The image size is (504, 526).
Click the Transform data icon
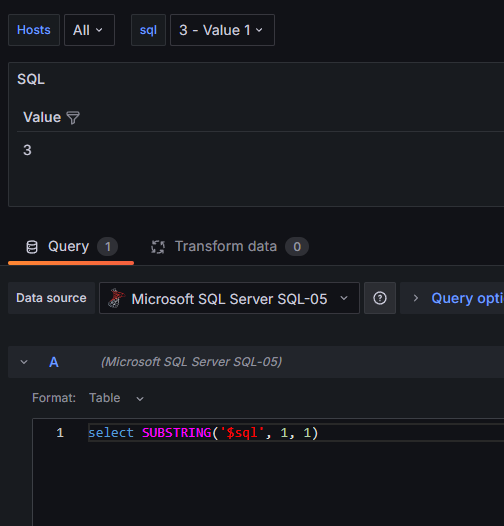pyautogui.click(x=158, y=247)
